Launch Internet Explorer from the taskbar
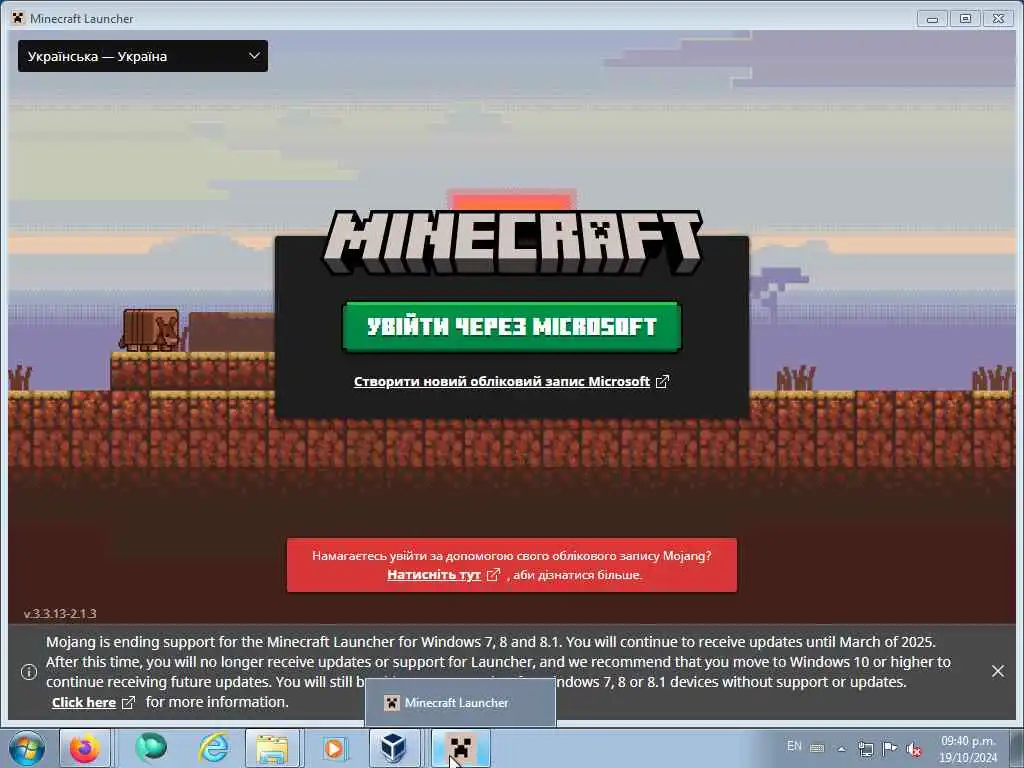Image resolution: width=1024 pixels, height=768 pixels. pos(214,748)
